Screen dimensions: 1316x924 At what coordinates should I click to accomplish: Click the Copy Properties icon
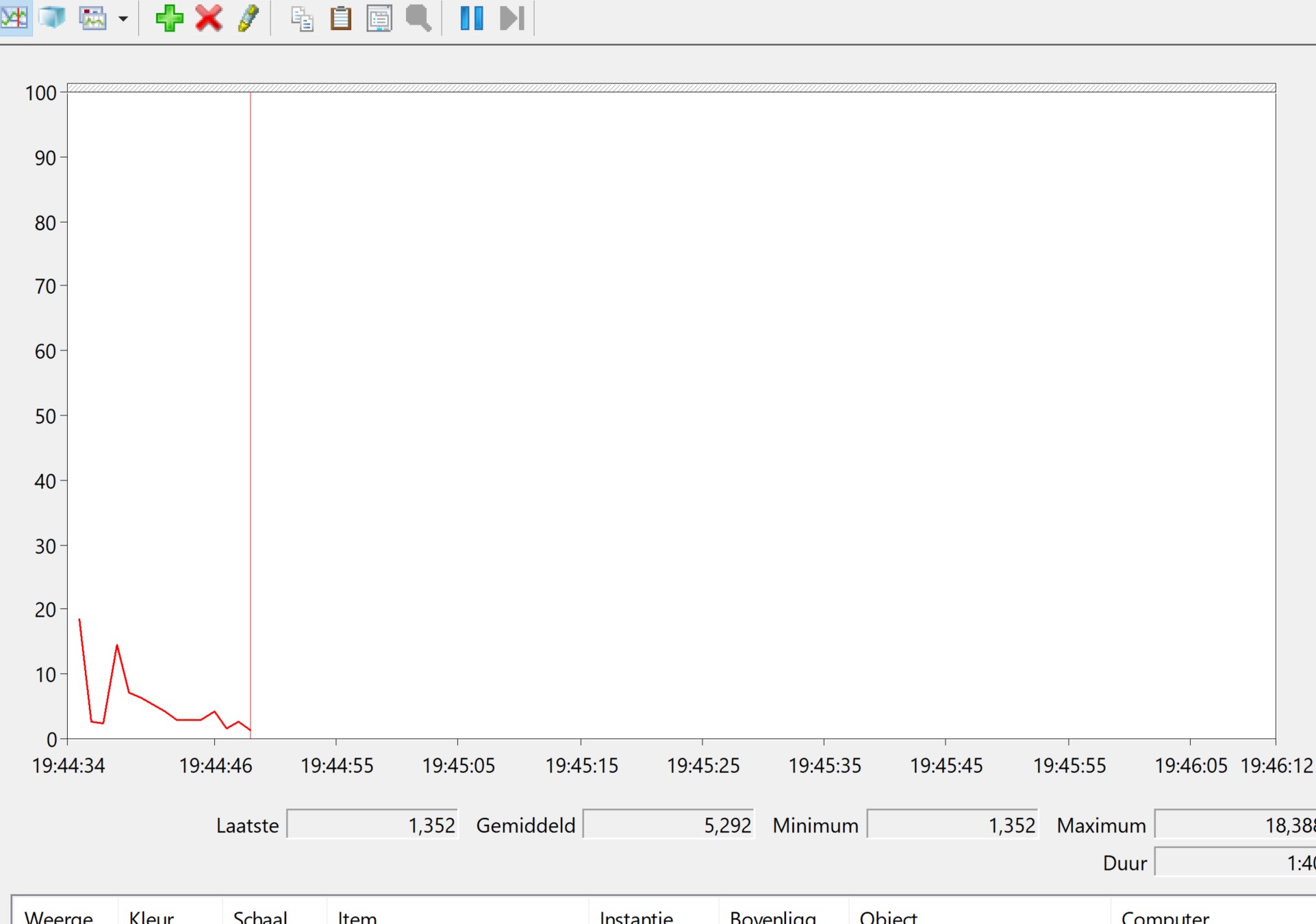pos(301,18)
